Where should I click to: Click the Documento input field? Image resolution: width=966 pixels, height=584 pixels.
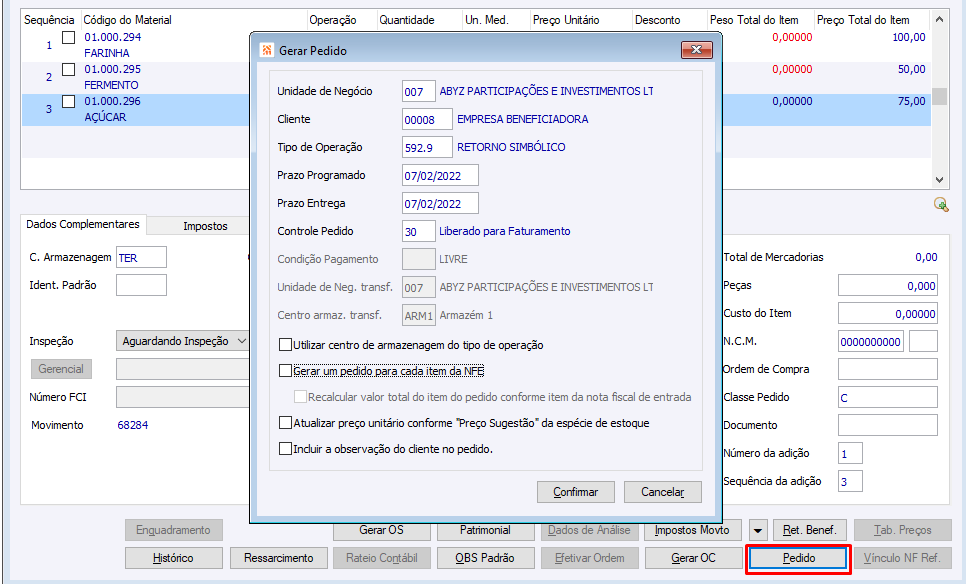point(888,425)
